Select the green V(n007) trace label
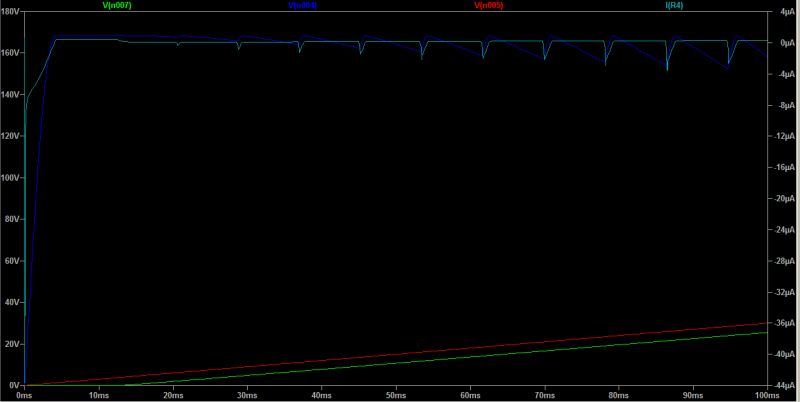The image size is (800, 402). tap(117, 5)
